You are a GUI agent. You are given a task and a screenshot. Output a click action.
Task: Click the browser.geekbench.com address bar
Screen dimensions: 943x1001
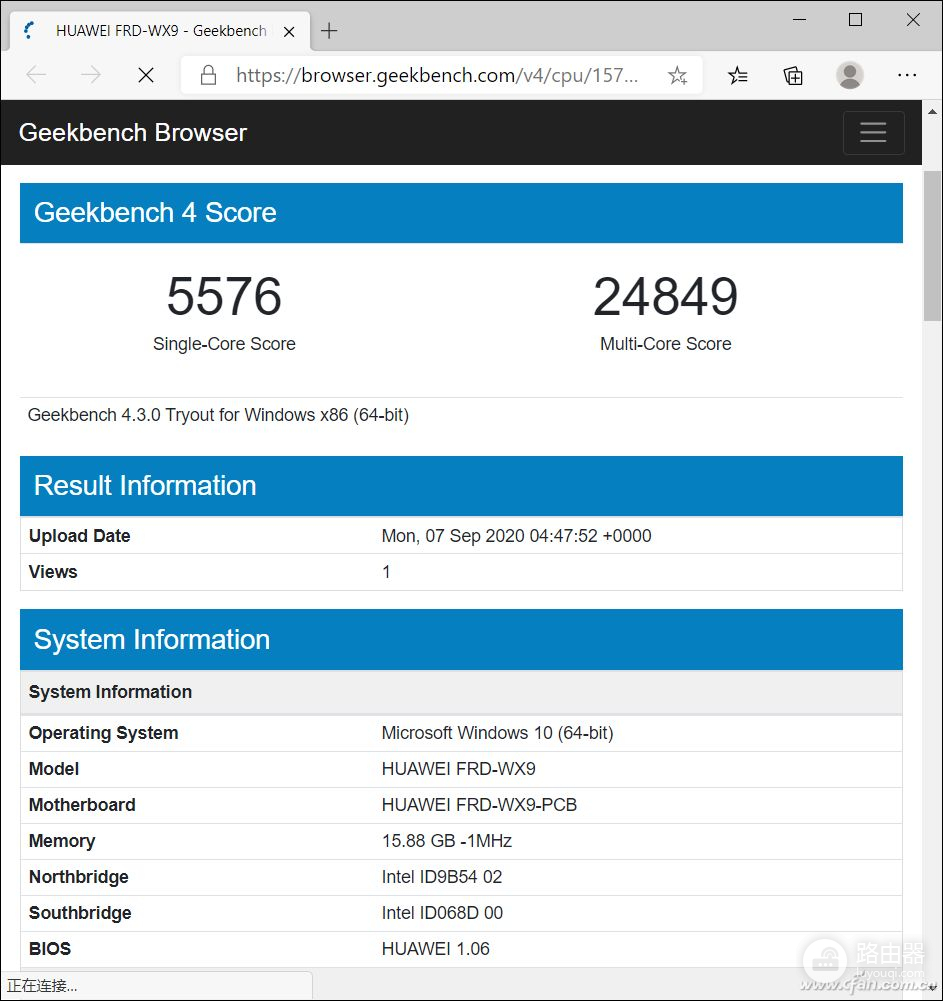436,75
